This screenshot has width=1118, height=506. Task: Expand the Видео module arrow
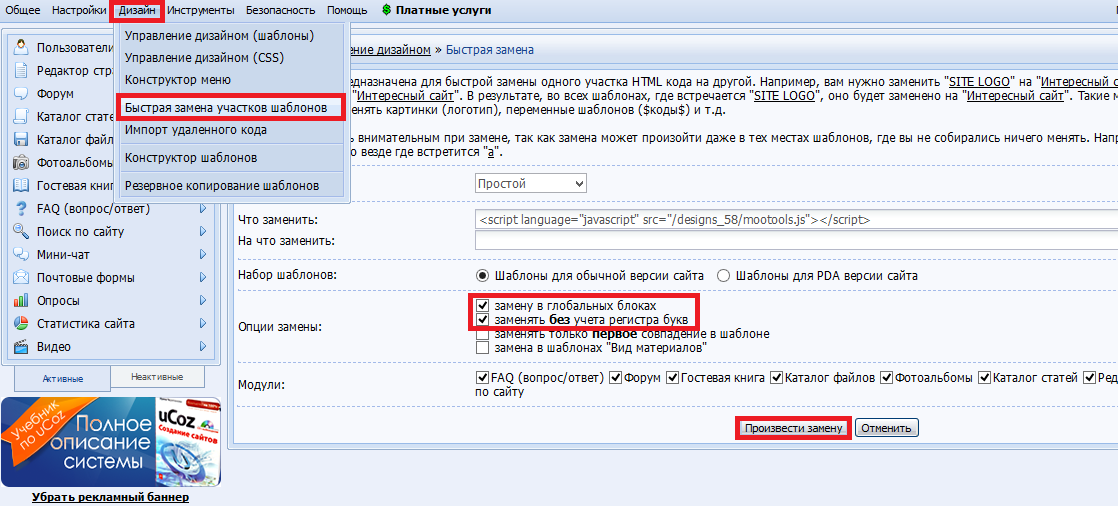pyautogui.click(x=203, y=346)
